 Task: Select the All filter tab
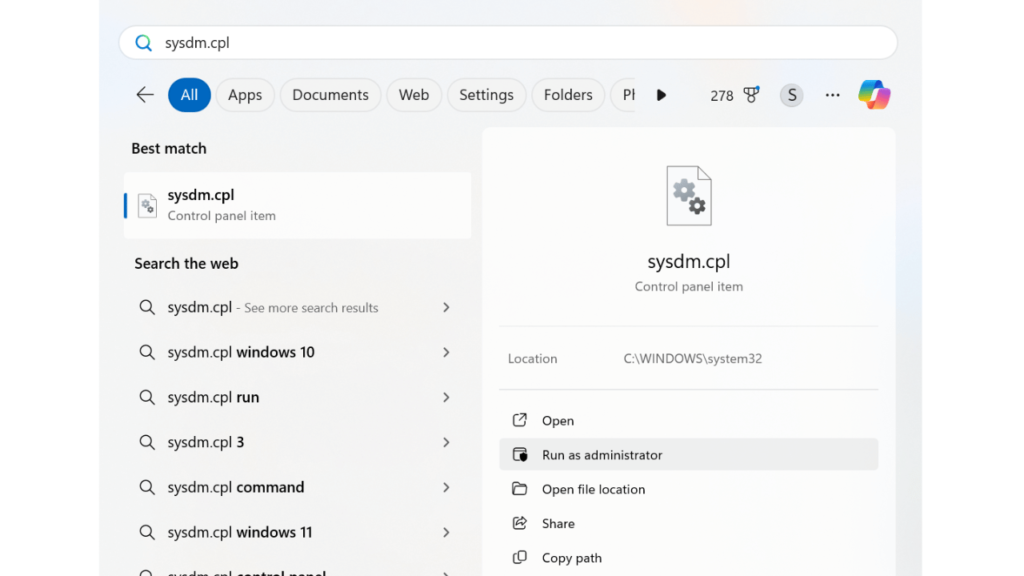(189, 95)
